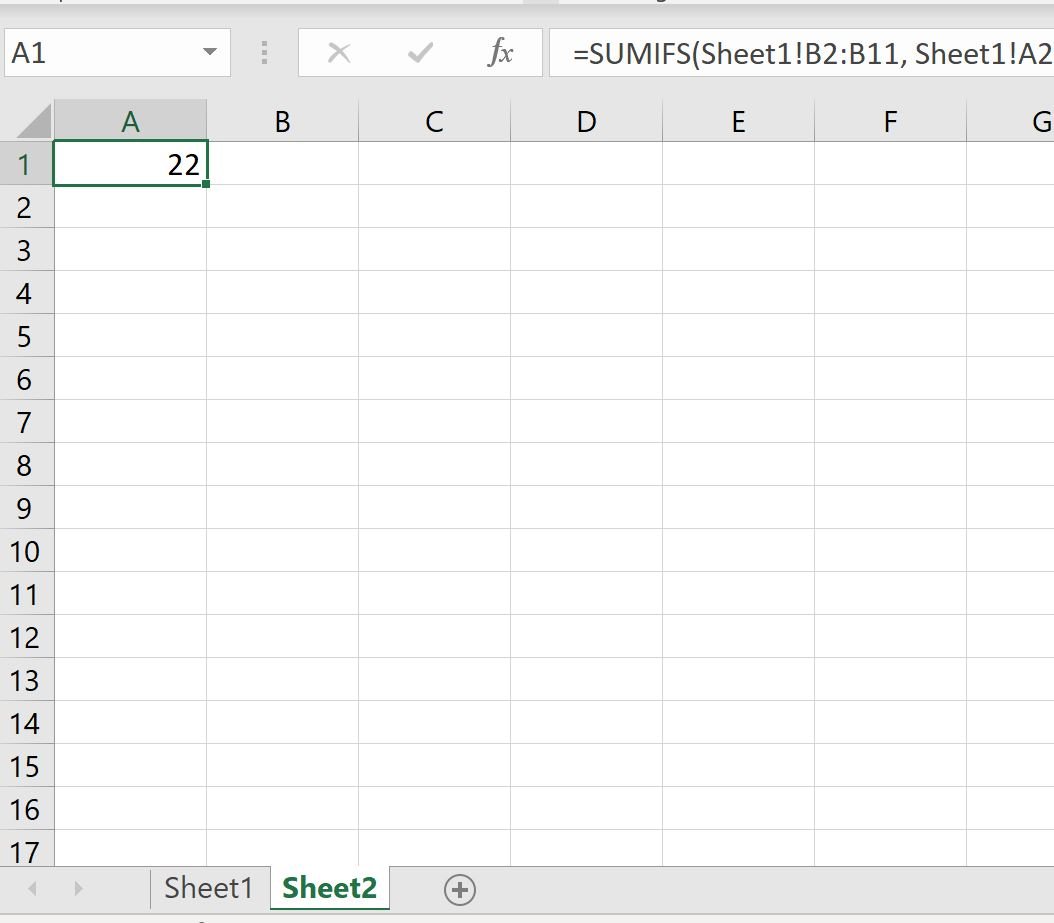Select column E header
Screen dimensions: 1054x923
(x=738, y=121)
